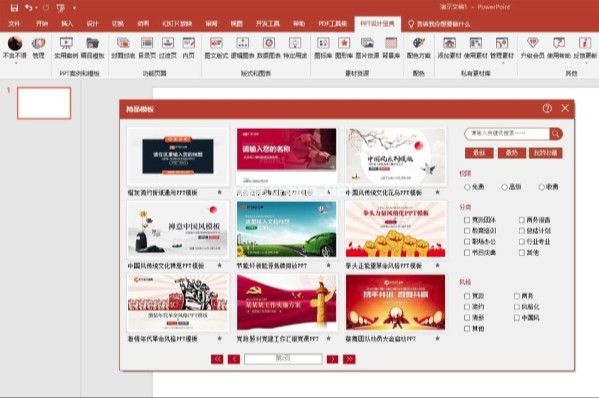Expand the undo history arrow in title bar
The width and height of the screenshot is (599, 398).
[x=36, y=8]
